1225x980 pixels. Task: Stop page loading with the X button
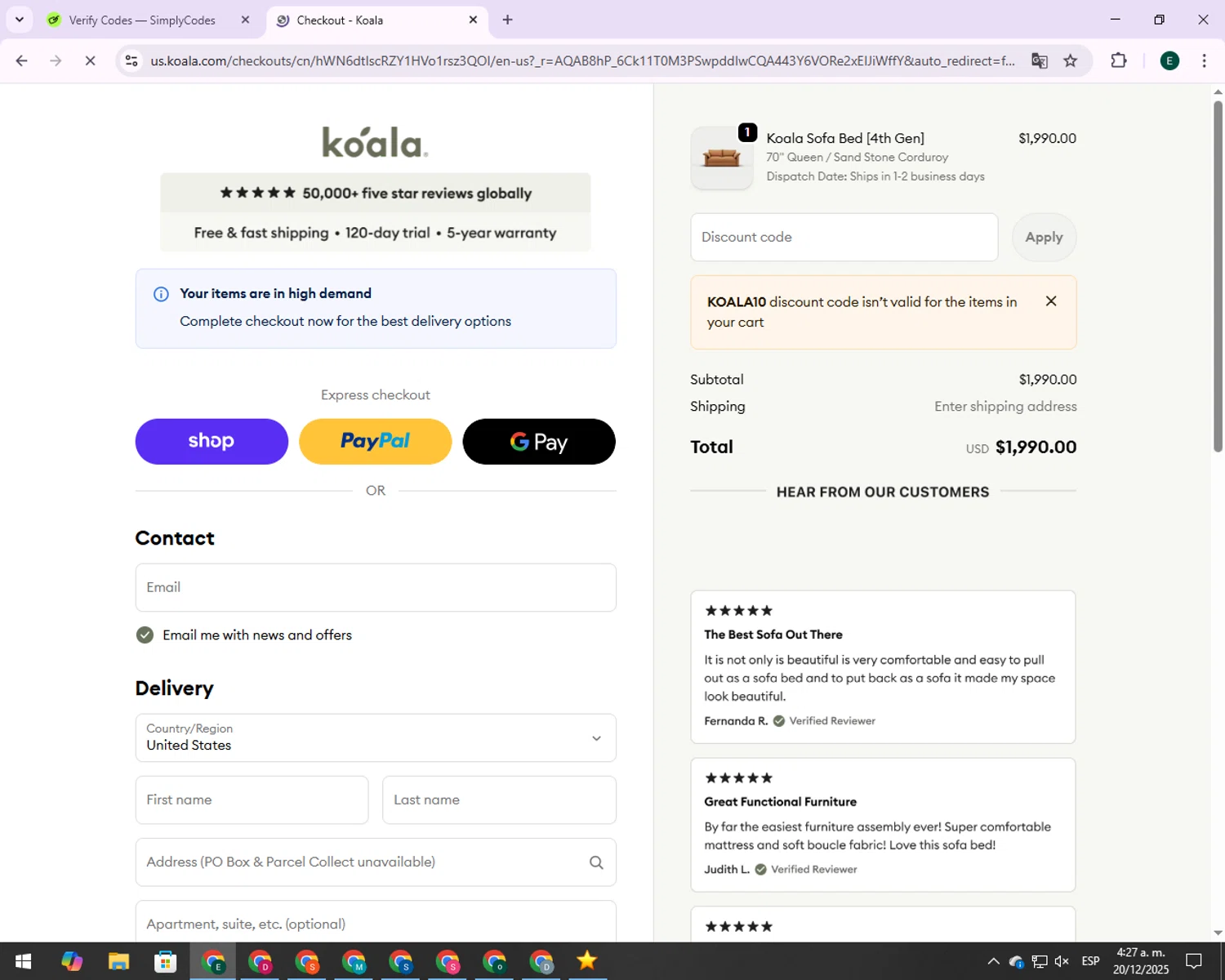pyautogui.click(x=90, y=60)
